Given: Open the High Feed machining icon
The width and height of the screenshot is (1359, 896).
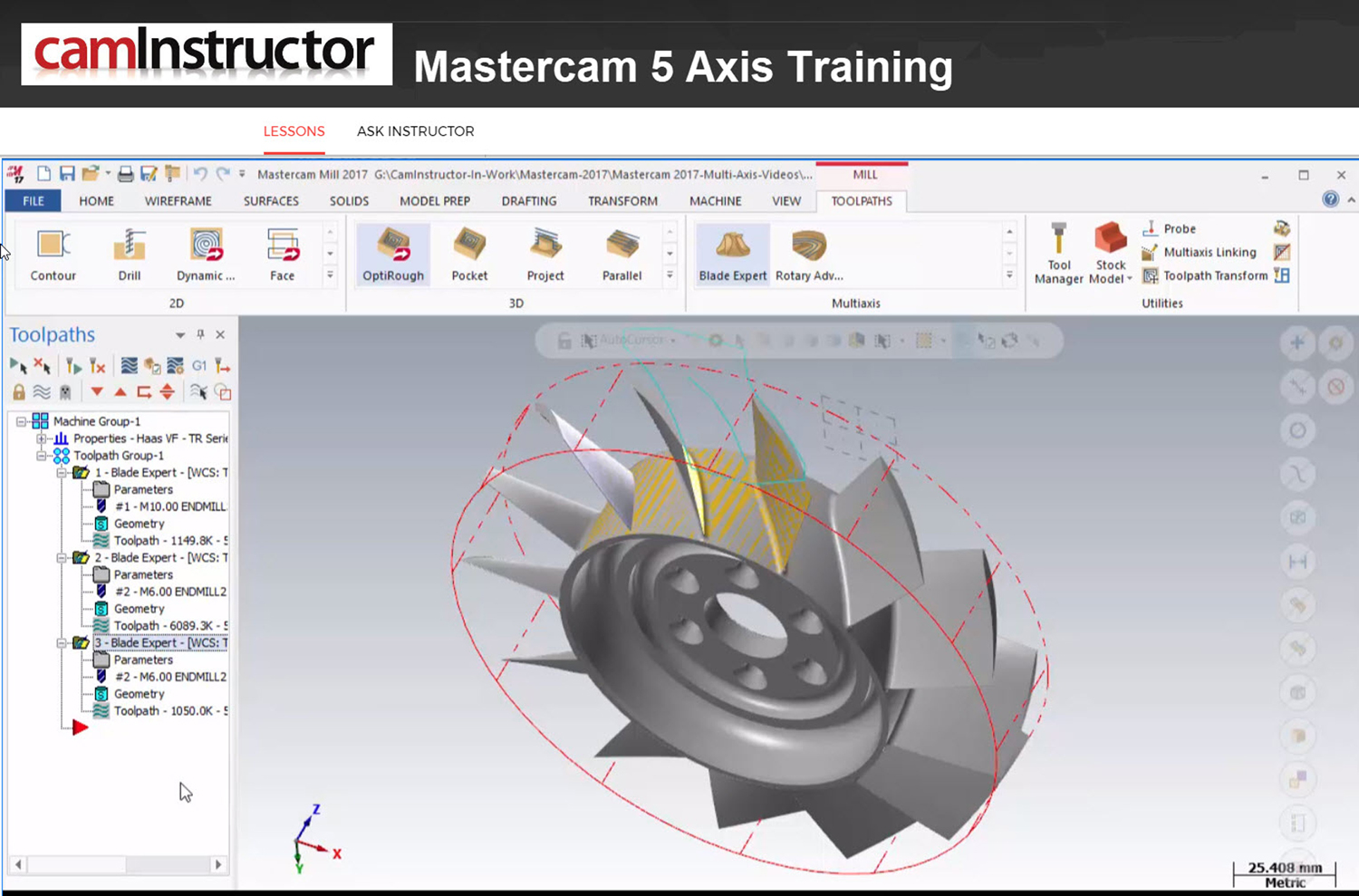Looking at the screenshot, I should (x=223, y=366).
